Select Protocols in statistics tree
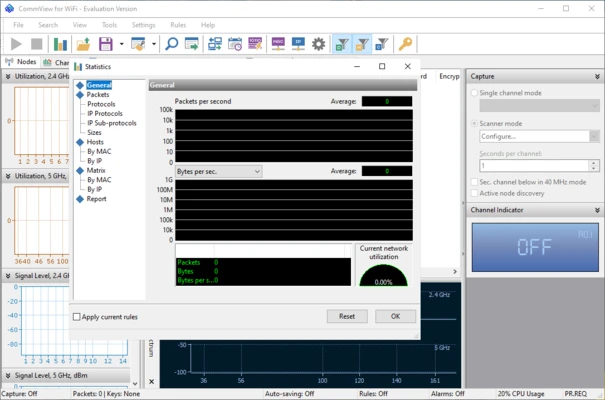Viewport: 605px width, 400px height. (x=101, y=104)
